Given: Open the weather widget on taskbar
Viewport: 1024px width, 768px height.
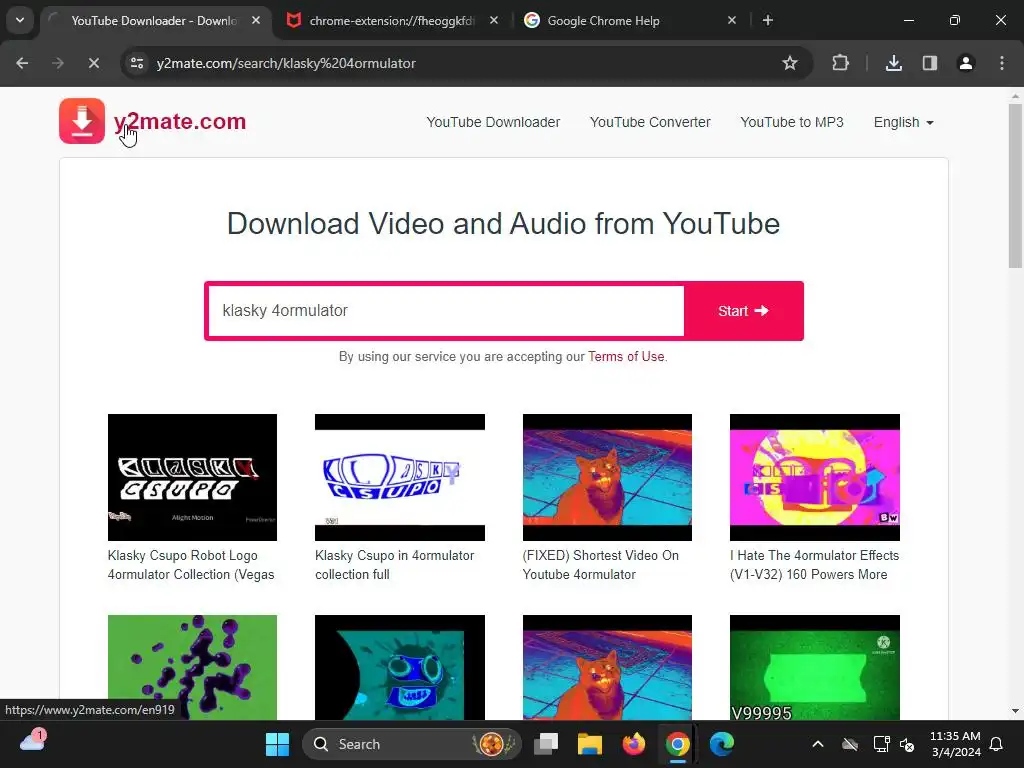Looking at the screenshot, I should click(x=32, y=741).
